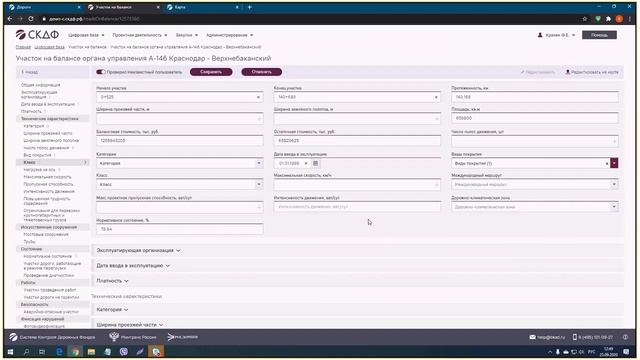Screen dimensions: 640x360
Task: Open Chrome from the taskbar
Action: tap(75, 351)
